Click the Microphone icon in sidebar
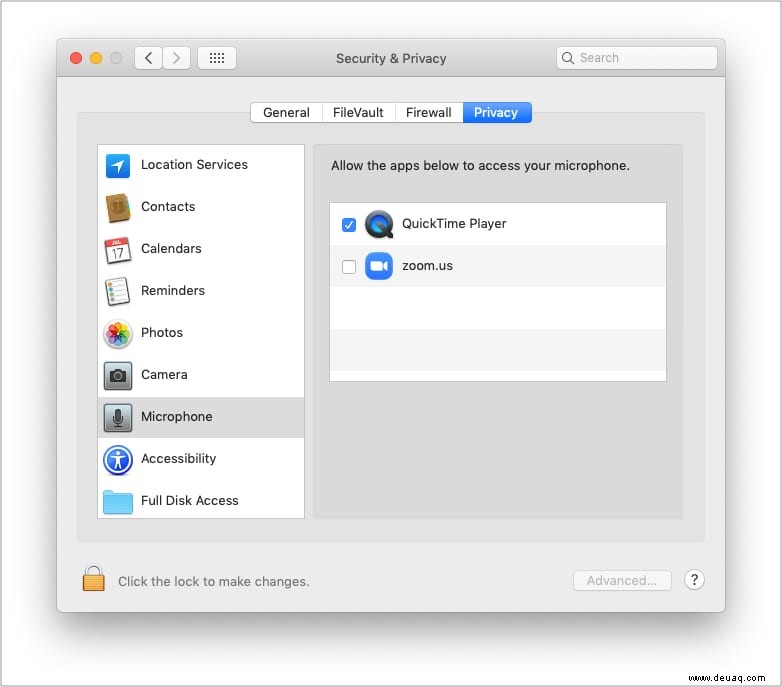Image resolution: width=782 pixels, height=687 pixels. click(118, 417)
